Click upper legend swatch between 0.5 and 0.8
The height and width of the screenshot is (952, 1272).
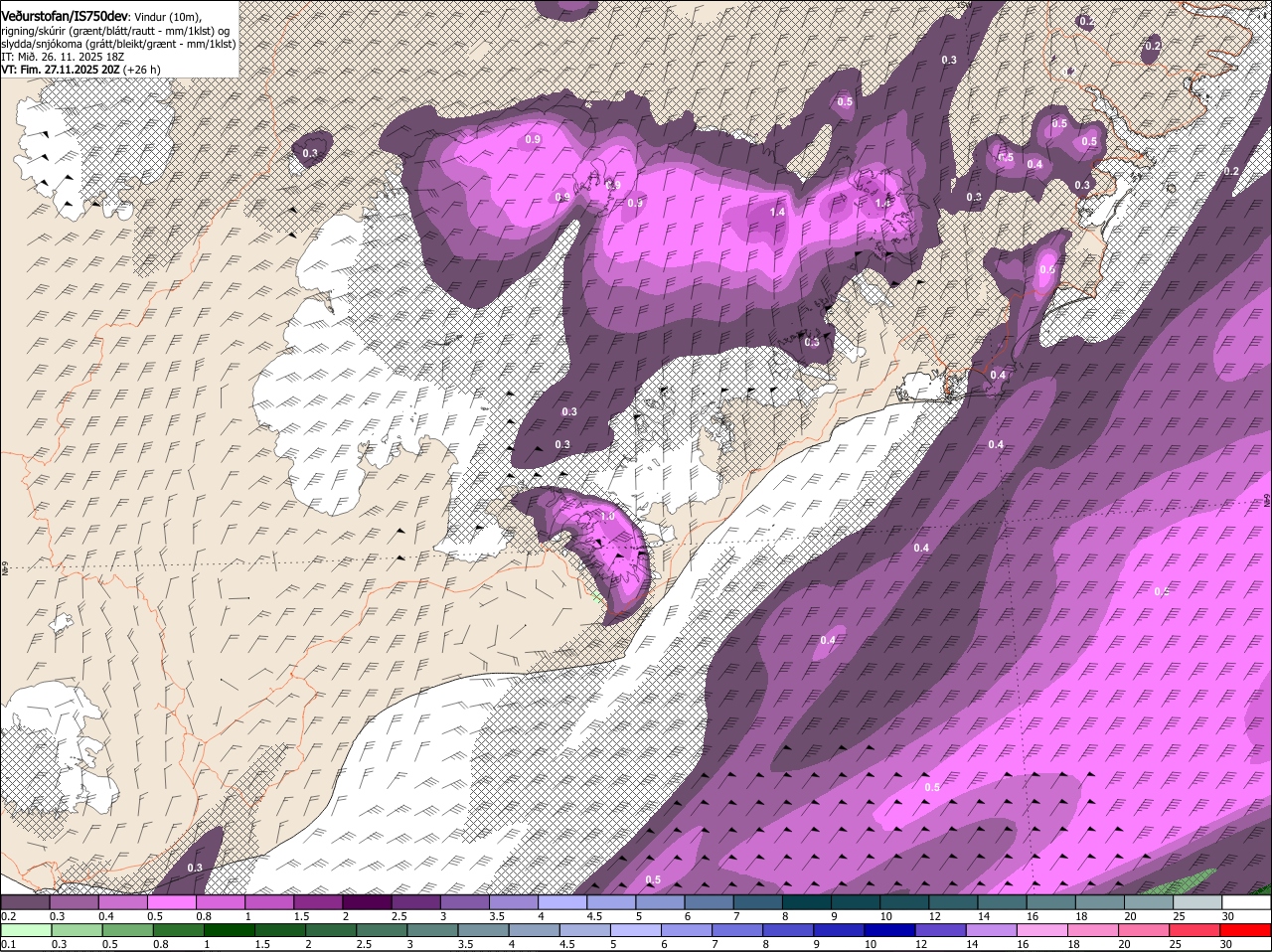tap(172, 902)
